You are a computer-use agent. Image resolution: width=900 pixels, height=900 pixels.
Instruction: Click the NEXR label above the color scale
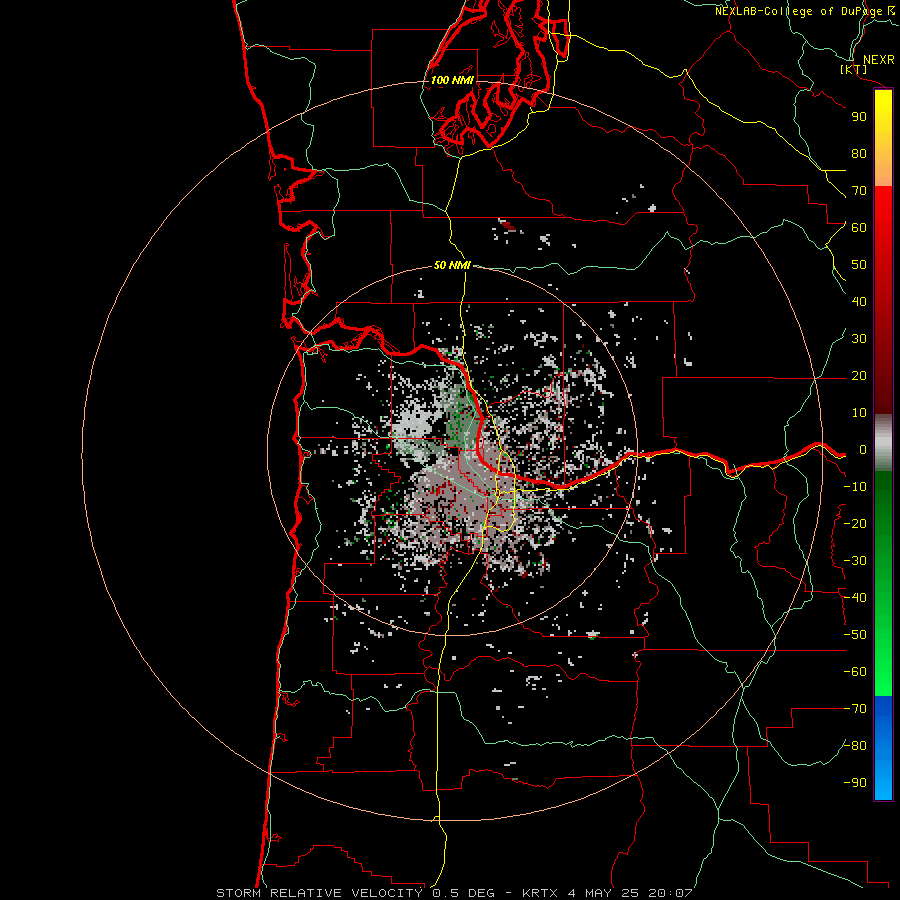[878, 60]
